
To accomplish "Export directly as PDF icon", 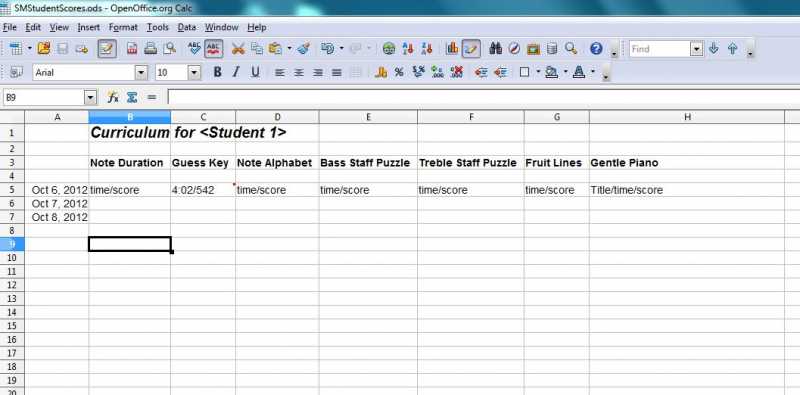I will coord(132,49).
